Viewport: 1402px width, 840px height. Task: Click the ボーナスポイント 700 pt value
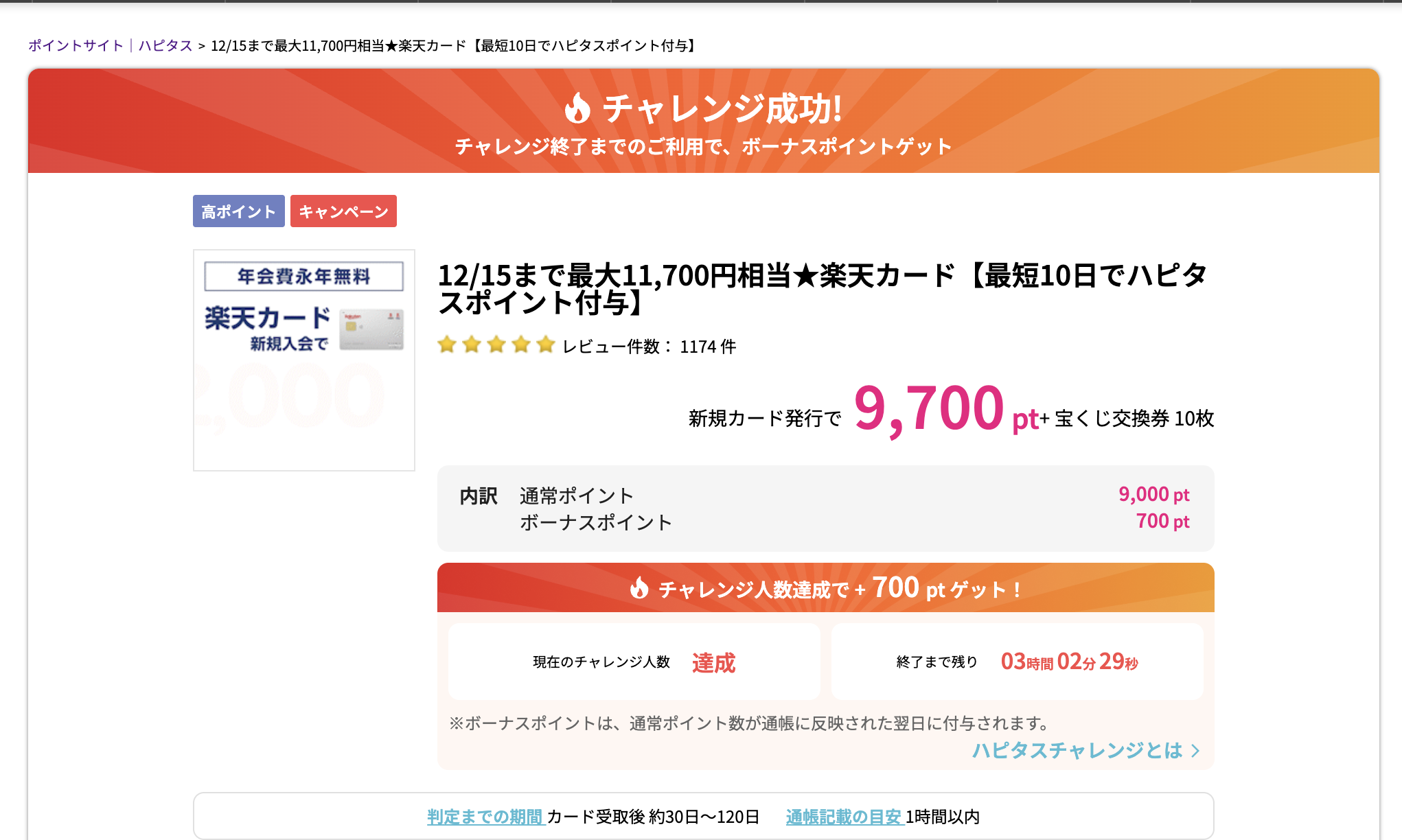point(1162,522)
